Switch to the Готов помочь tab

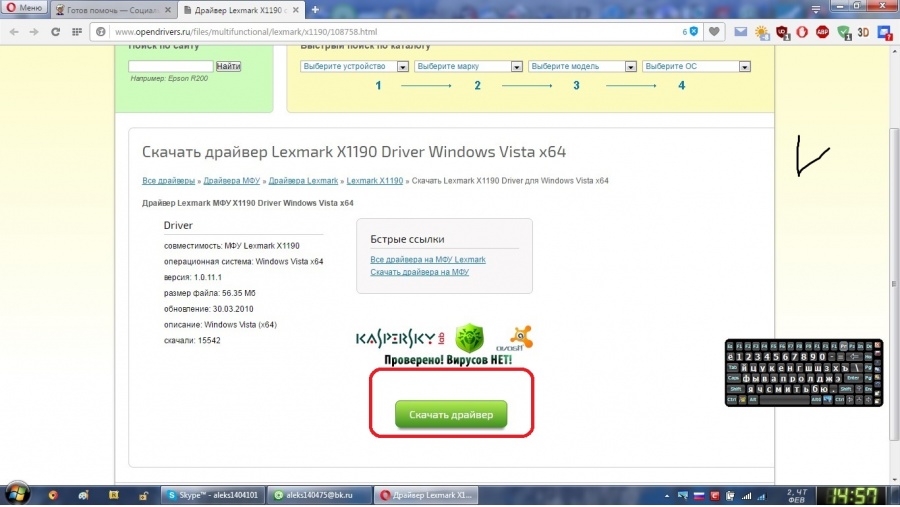(112, 10)
